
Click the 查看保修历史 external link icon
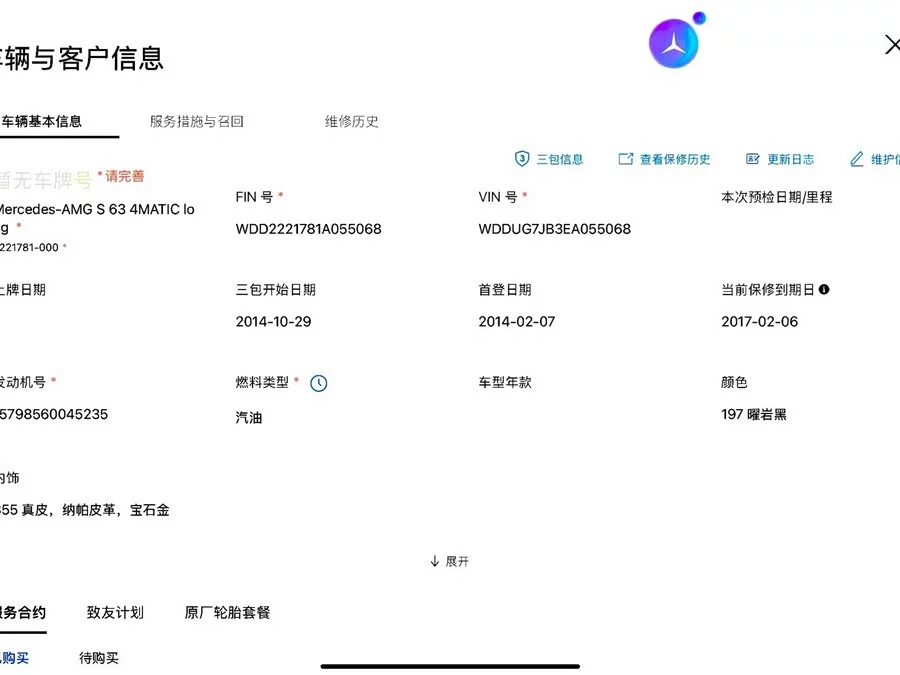[x=626, y=158]
